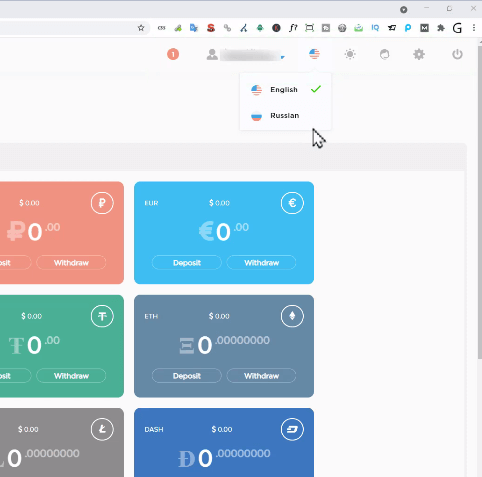Switch theme with the sun brightness icon
This screenshot has width=482, height=477.
pyautogui.click(x=350, y=54)
